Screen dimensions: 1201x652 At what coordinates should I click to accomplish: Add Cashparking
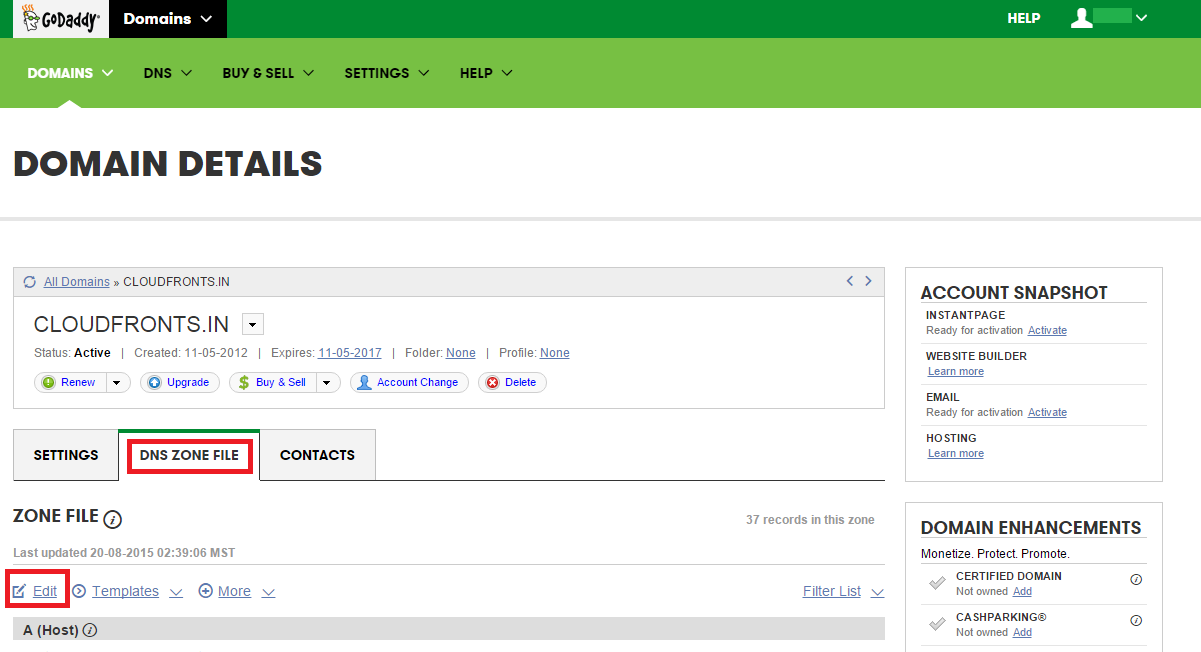coord(1022,632)
